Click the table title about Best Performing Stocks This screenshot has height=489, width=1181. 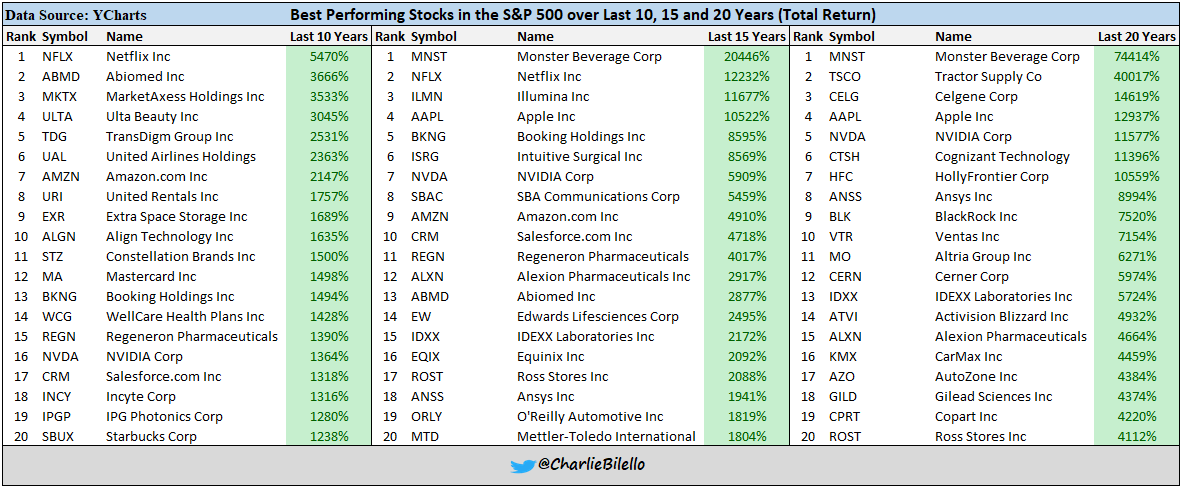[582, 16]
